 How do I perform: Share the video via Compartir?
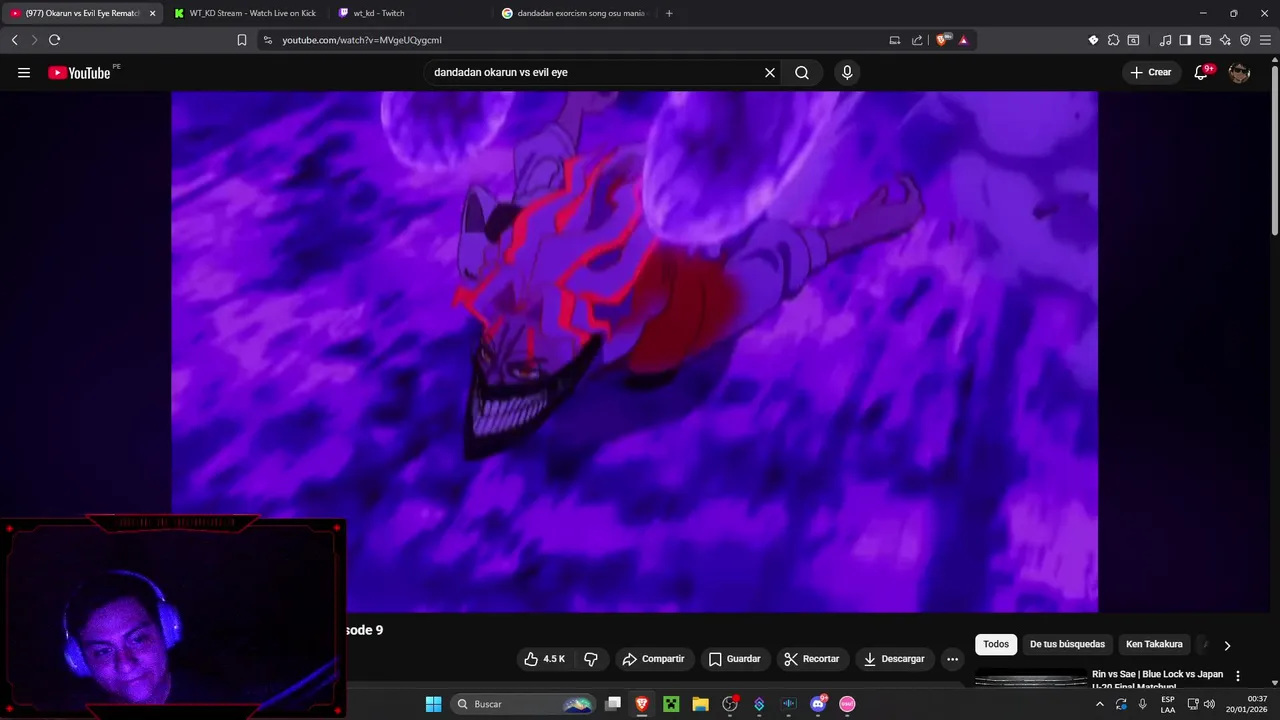tap(653, 659)
